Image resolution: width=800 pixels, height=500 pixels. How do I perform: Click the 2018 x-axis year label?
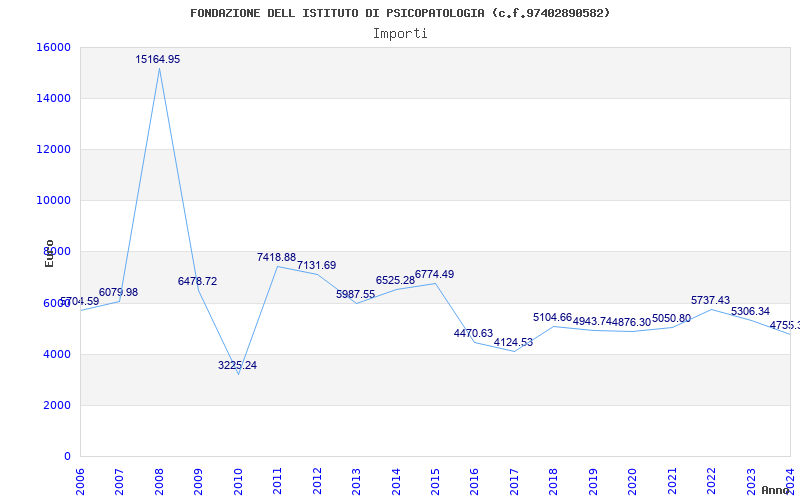554,481
